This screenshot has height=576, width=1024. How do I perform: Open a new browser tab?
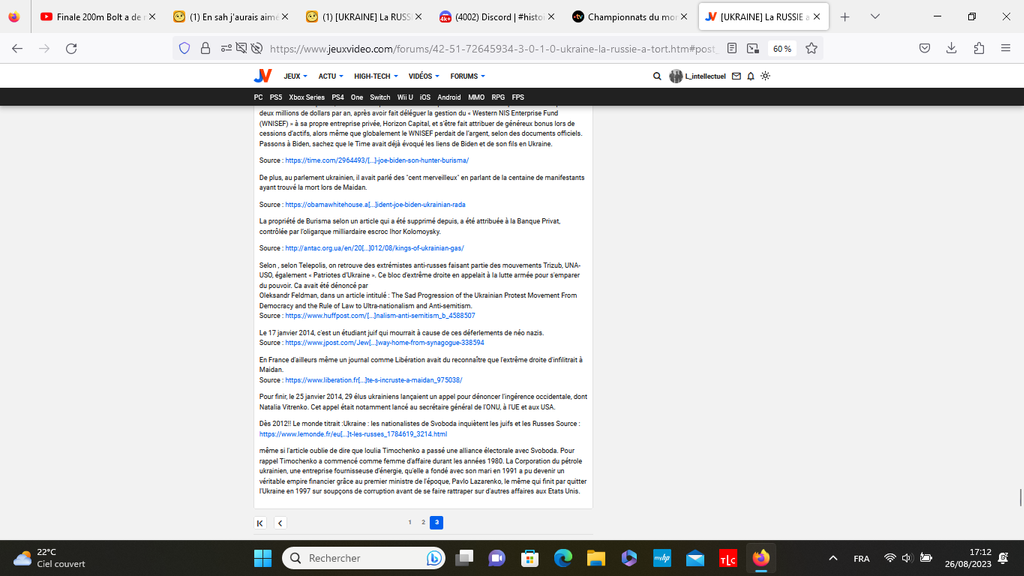(x=844, y=17)
